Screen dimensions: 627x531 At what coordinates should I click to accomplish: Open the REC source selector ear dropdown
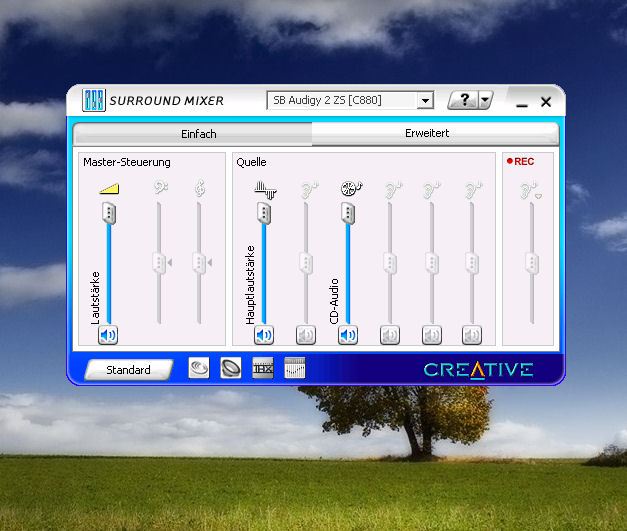point(530,190)
